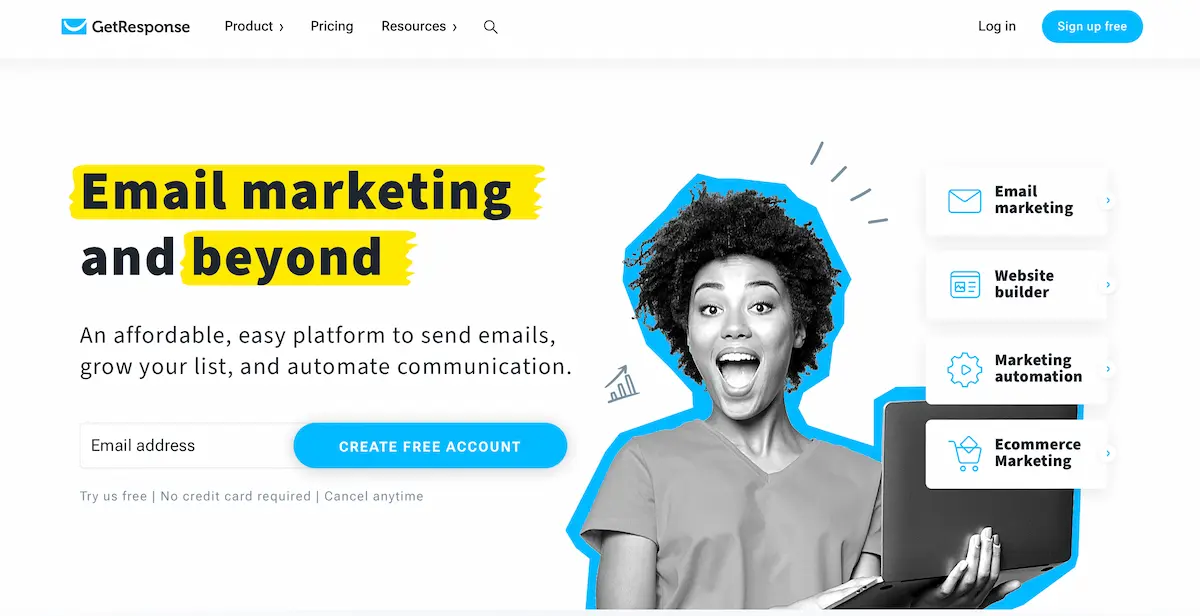Click the Marketing automation gear icon

tap(965, 369)
